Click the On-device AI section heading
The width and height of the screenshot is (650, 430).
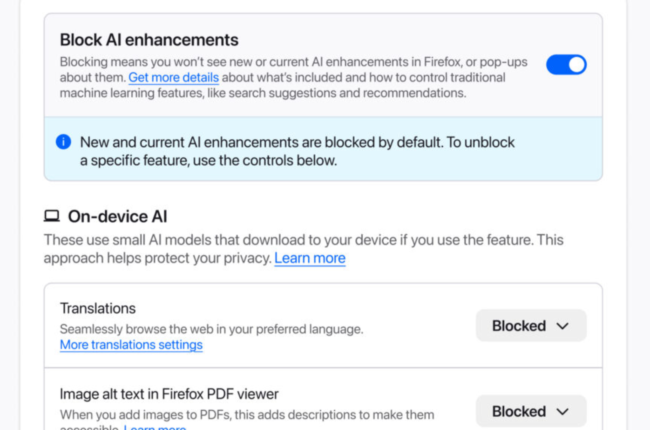(117, 216)
